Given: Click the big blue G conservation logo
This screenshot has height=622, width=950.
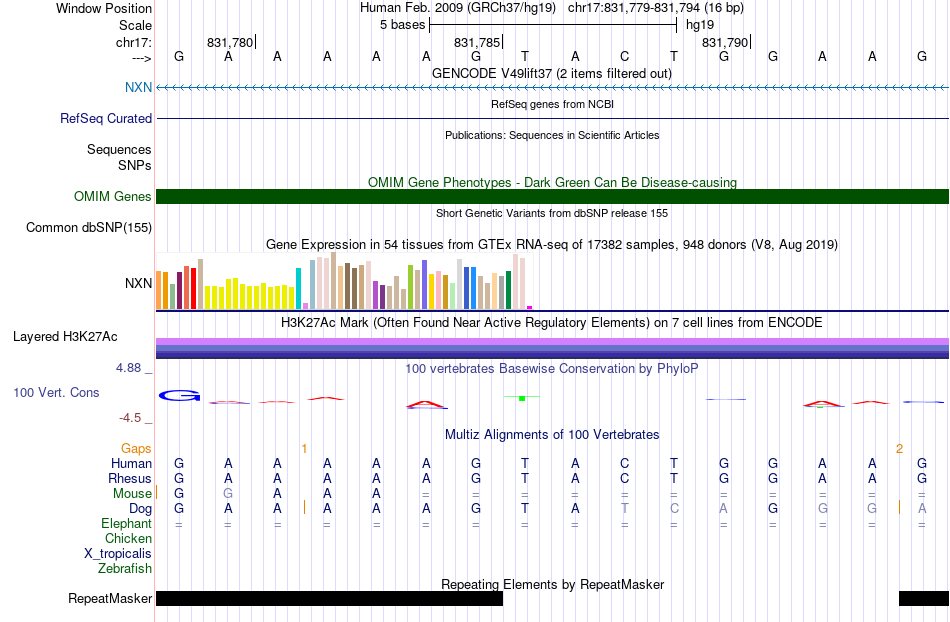Looking at the screenshot, I should (179, 395).
